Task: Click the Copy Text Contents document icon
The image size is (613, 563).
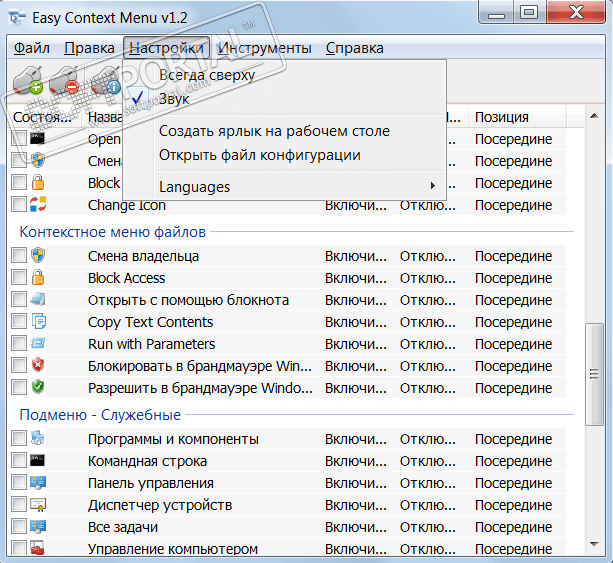Action: (x=38, y=322)
